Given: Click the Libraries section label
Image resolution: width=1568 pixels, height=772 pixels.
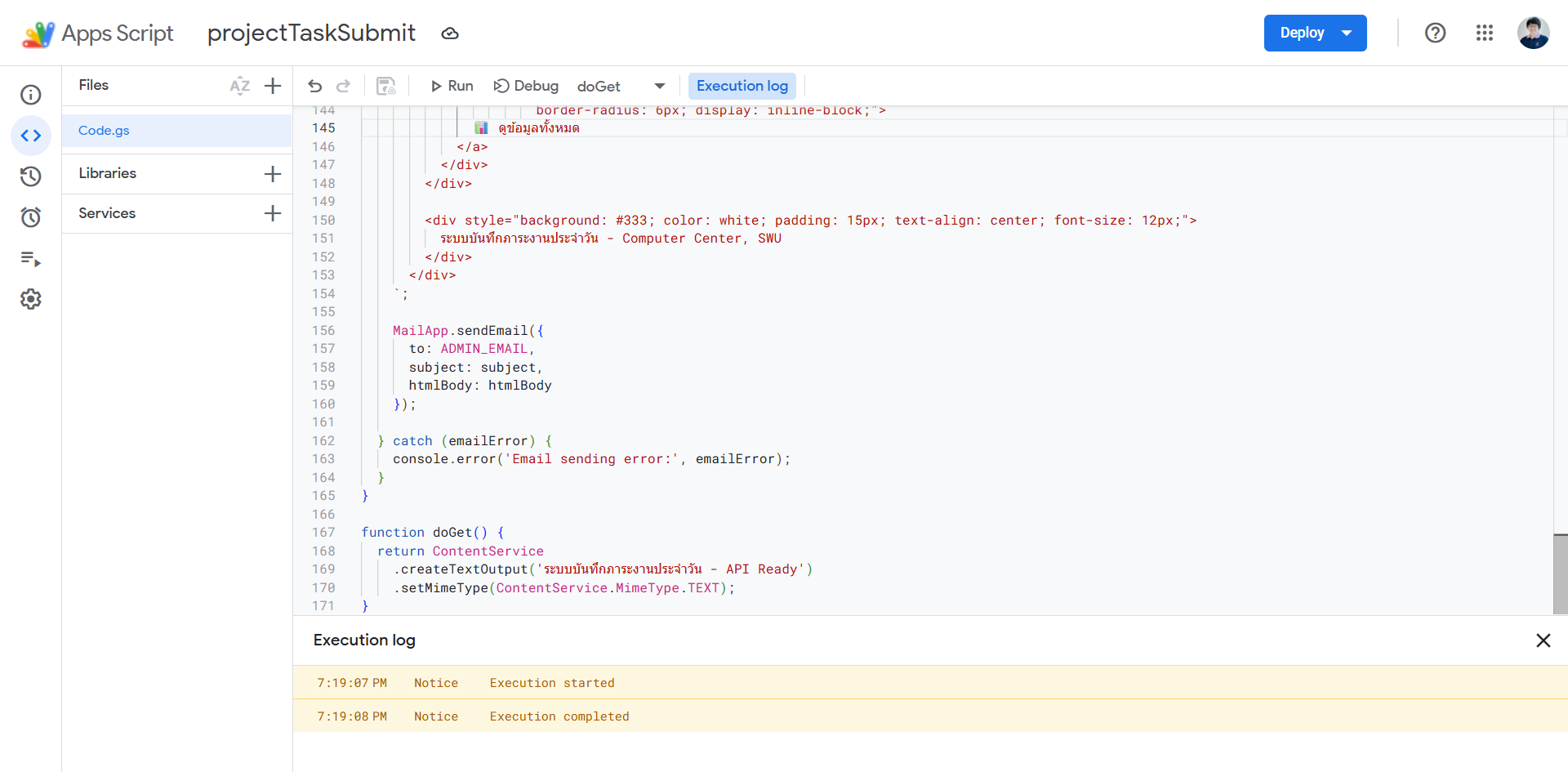Looking at the screenshot, I should click(x=107, y=173).
